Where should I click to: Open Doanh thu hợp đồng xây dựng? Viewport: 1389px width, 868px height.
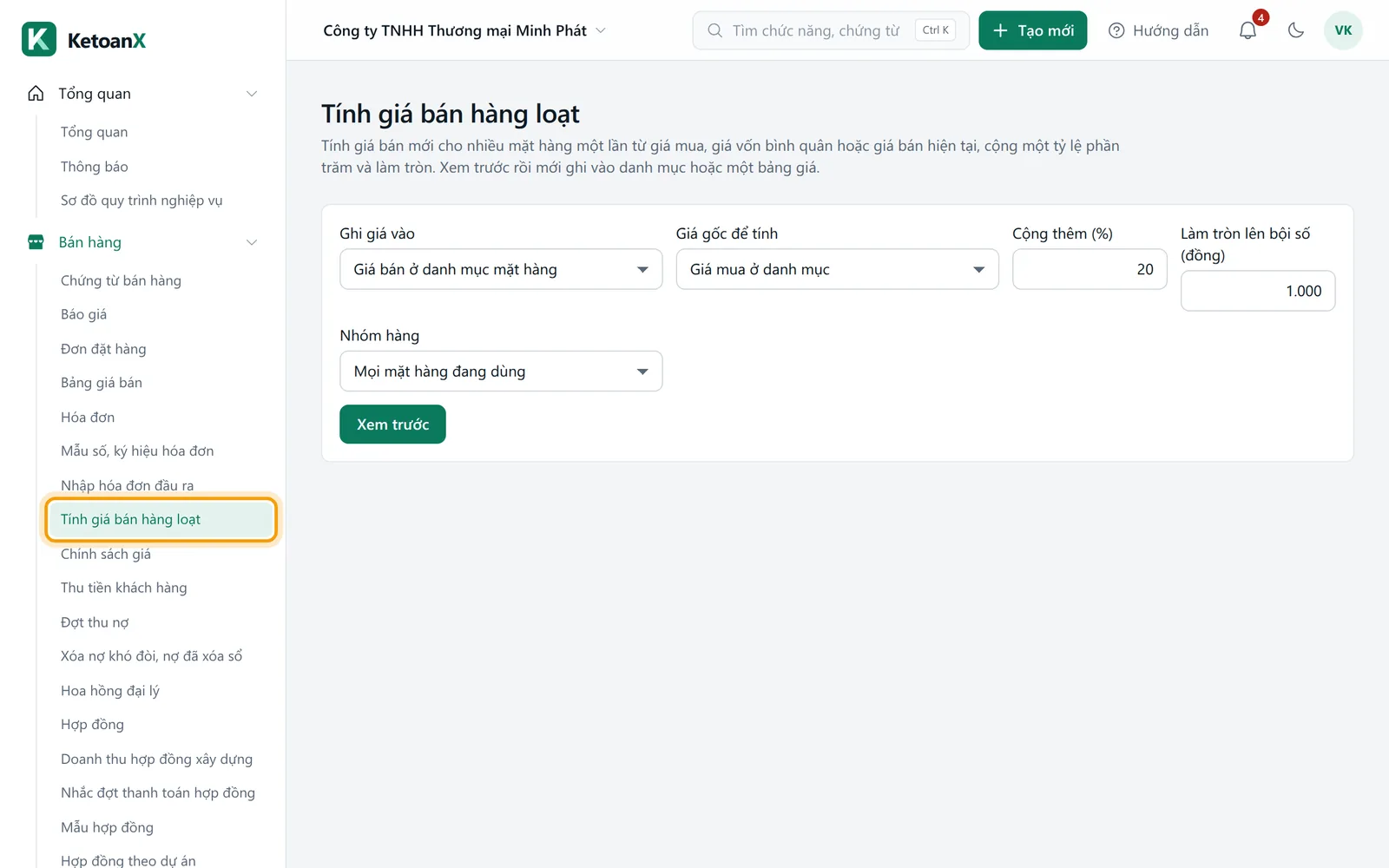coord(157,759)
